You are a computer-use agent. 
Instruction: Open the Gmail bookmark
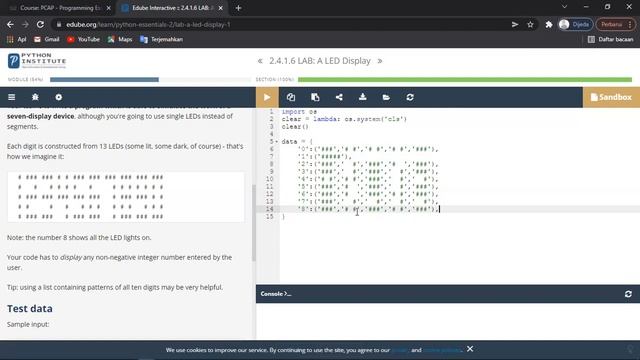47,40
